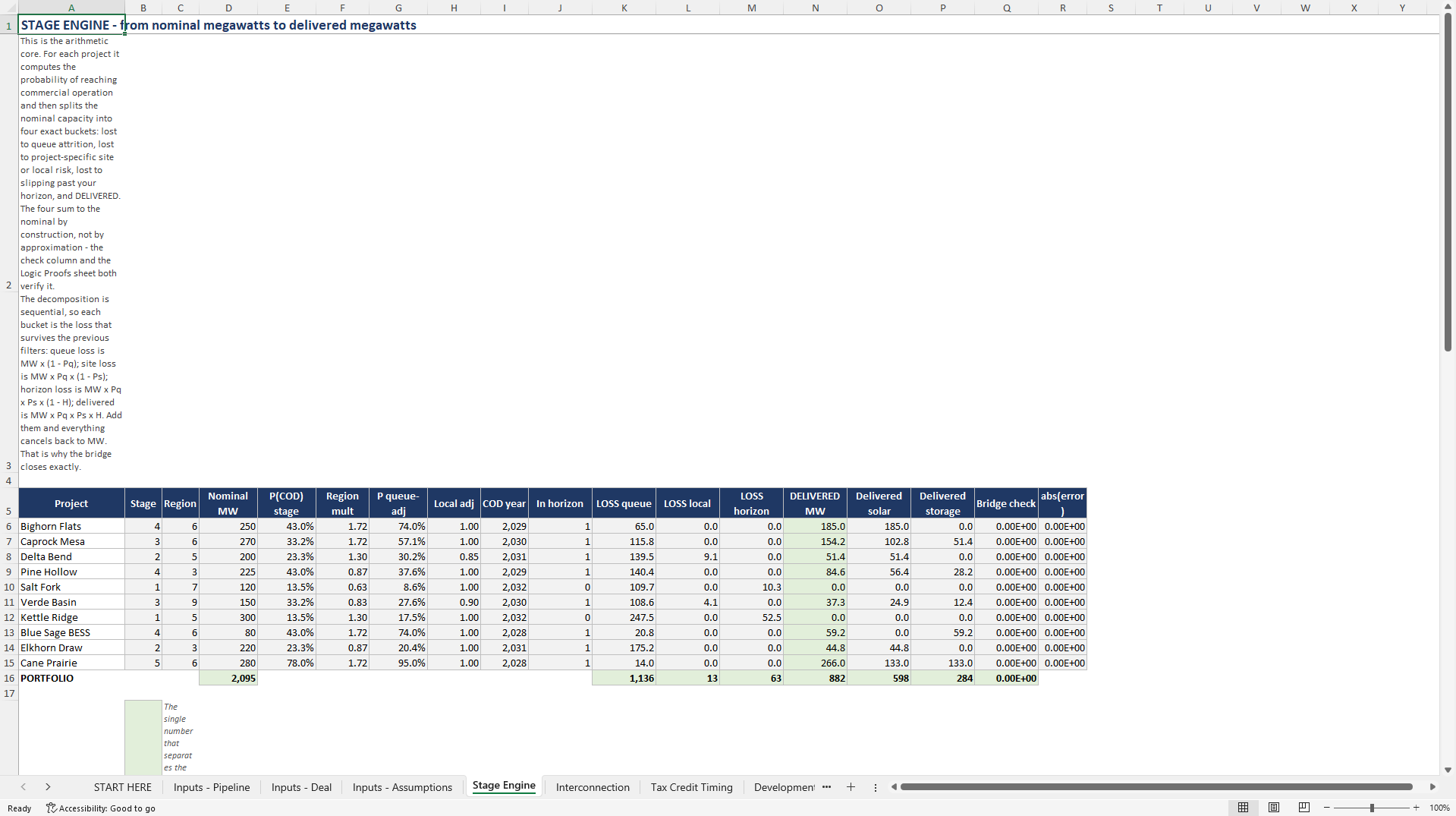Screen dimensions: 1456x816
Task: Select column A header
Action: click(x=71, y=8)
